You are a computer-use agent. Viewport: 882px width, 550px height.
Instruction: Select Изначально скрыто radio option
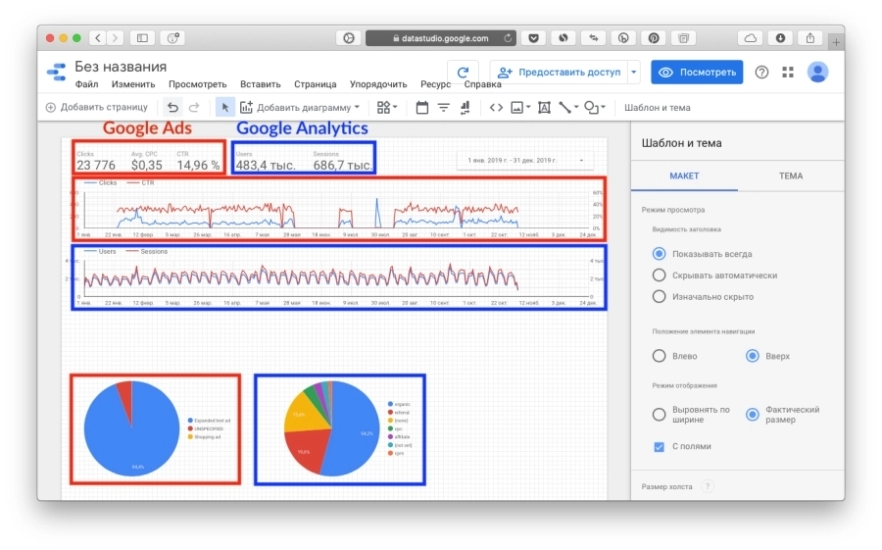[659, 296]
